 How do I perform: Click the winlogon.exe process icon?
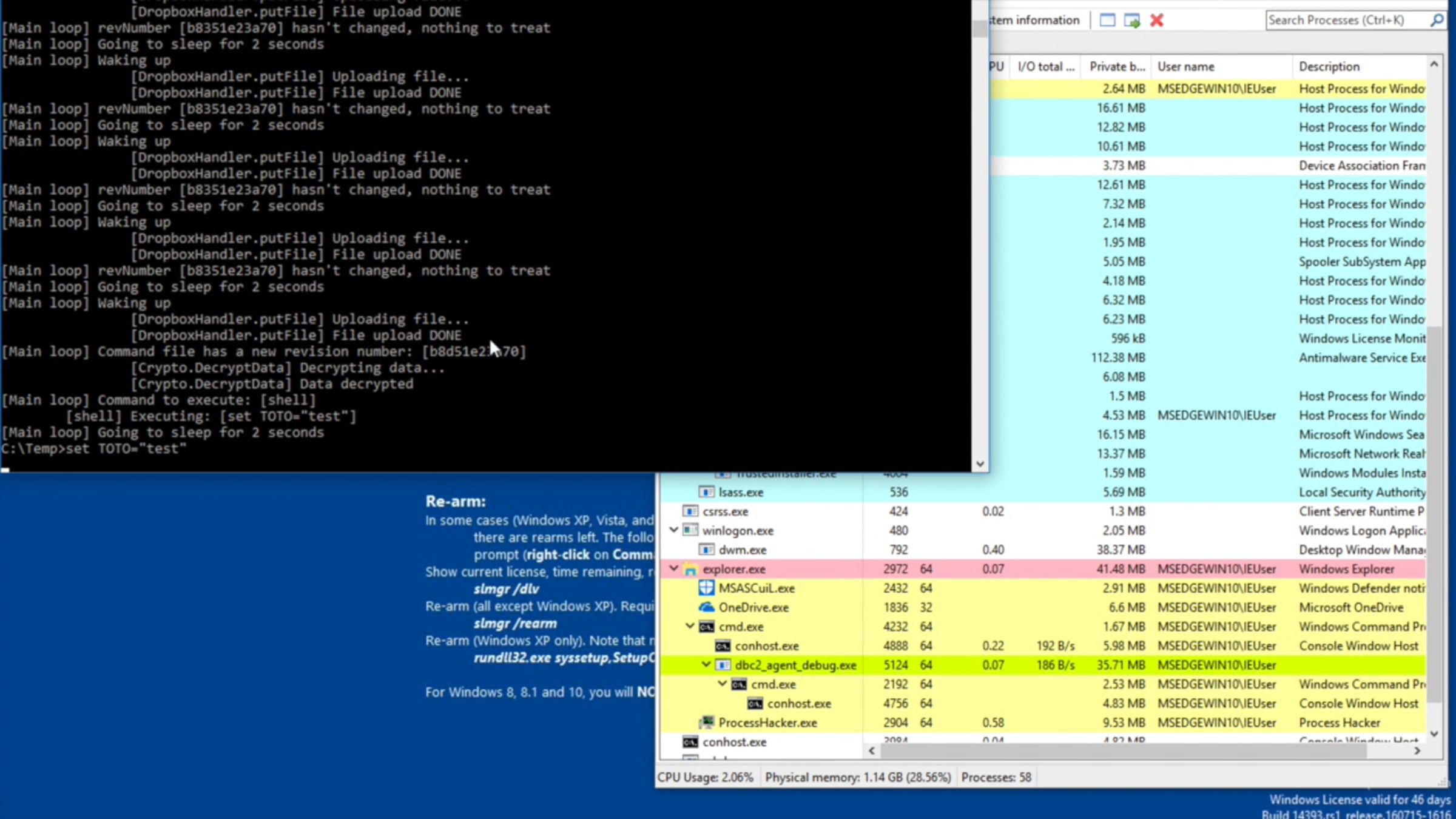point(690,530)
